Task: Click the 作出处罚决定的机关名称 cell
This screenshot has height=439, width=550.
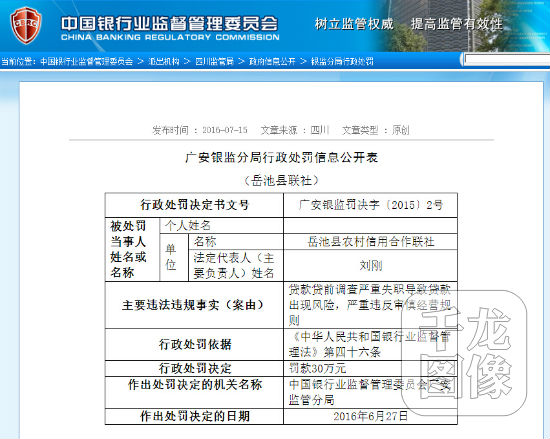Action: coord(194,392)
